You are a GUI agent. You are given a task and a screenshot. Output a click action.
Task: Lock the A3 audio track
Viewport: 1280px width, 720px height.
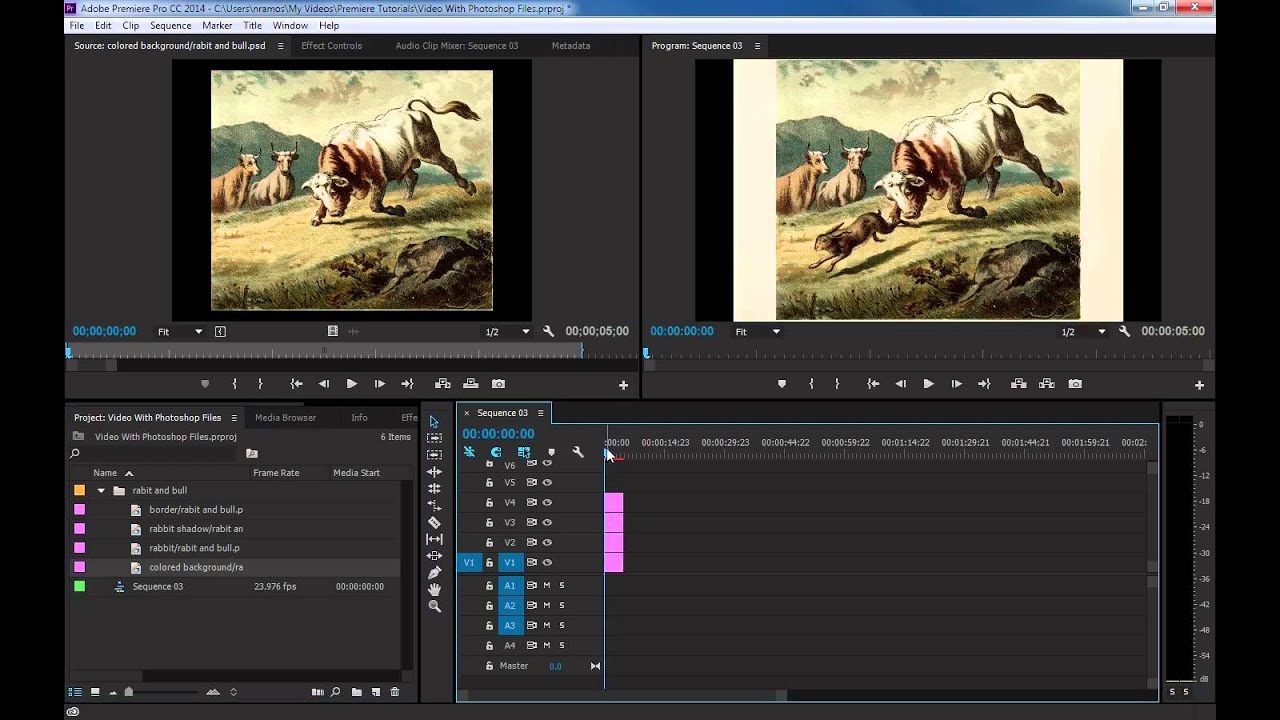(489, 625)
